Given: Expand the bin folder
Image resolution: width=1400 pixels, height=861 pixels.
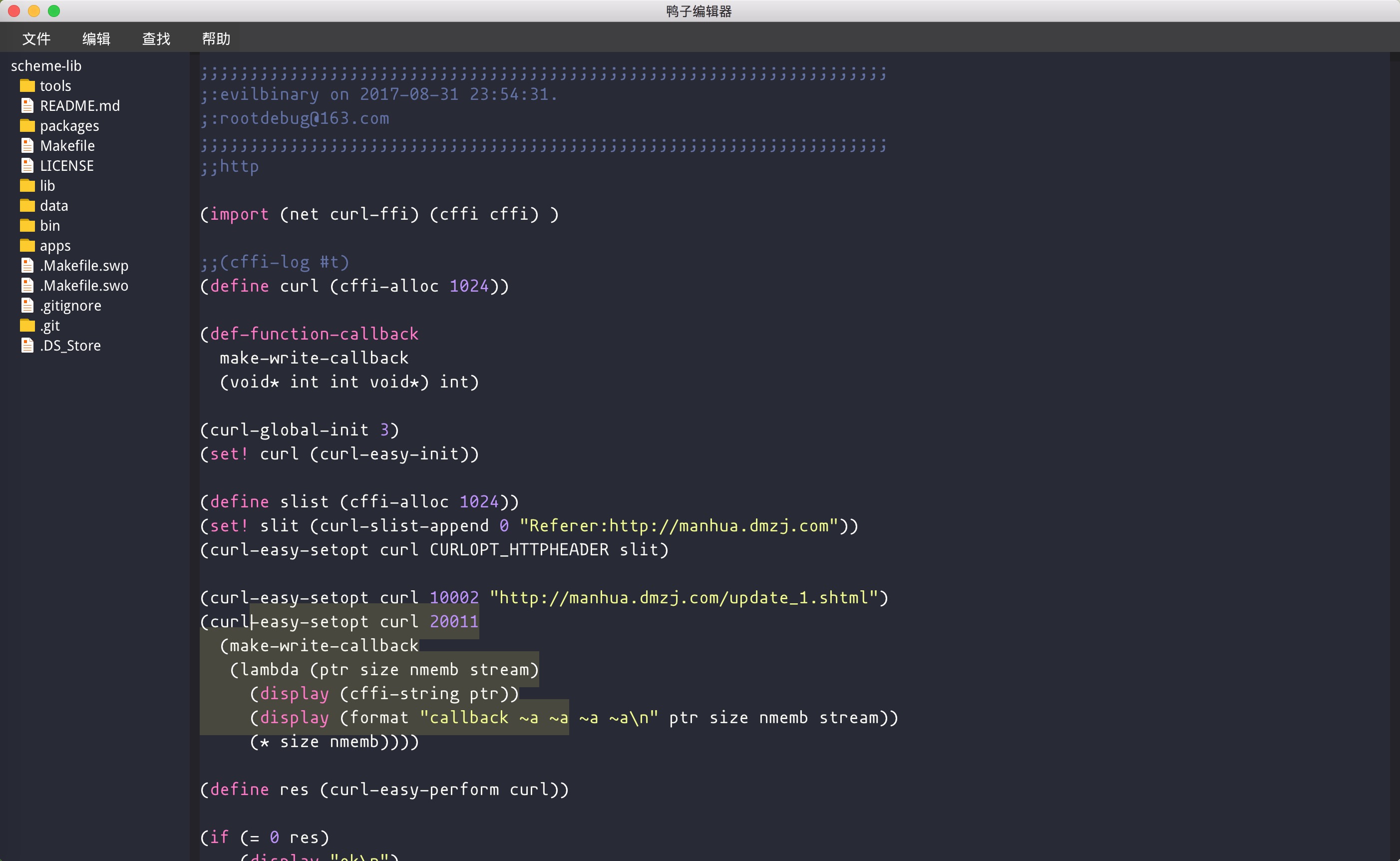Looking at the screenshot, I should [x=49, y=226].
